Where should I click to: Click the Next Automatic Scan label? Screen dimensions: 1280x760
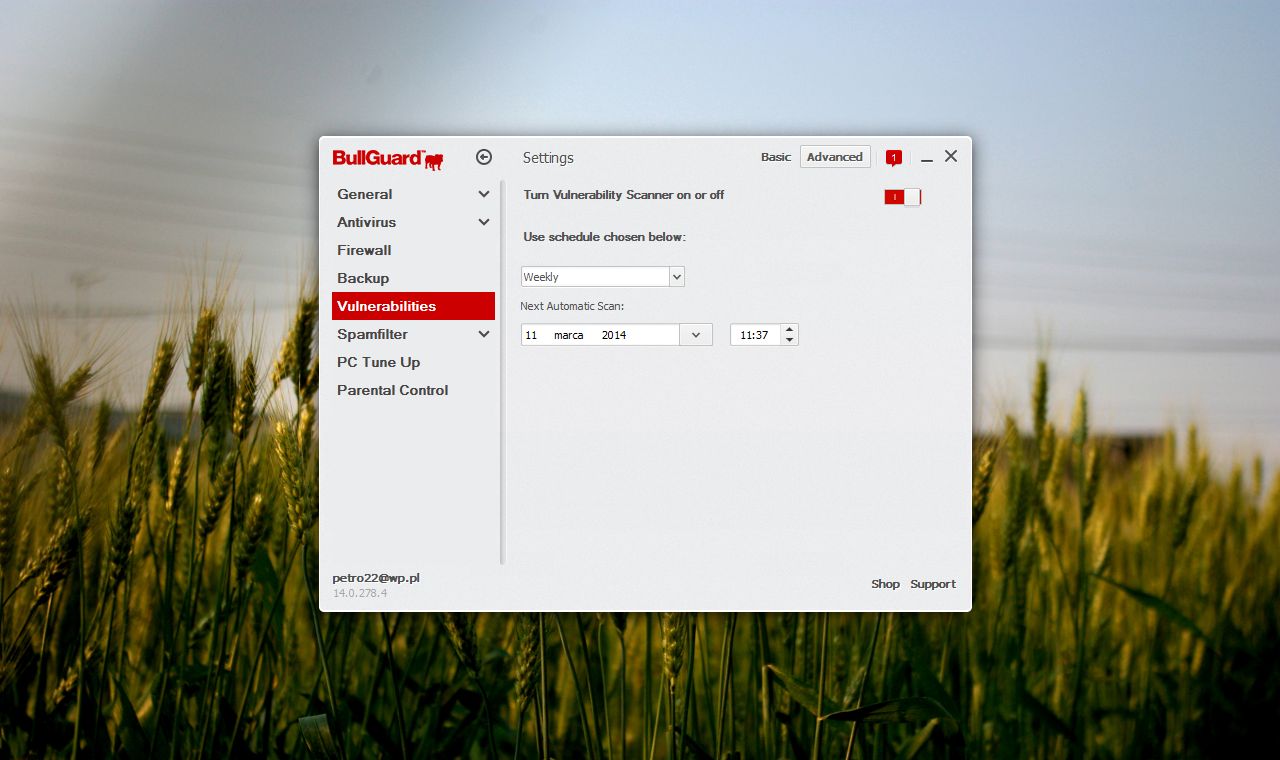coord(572,306)
